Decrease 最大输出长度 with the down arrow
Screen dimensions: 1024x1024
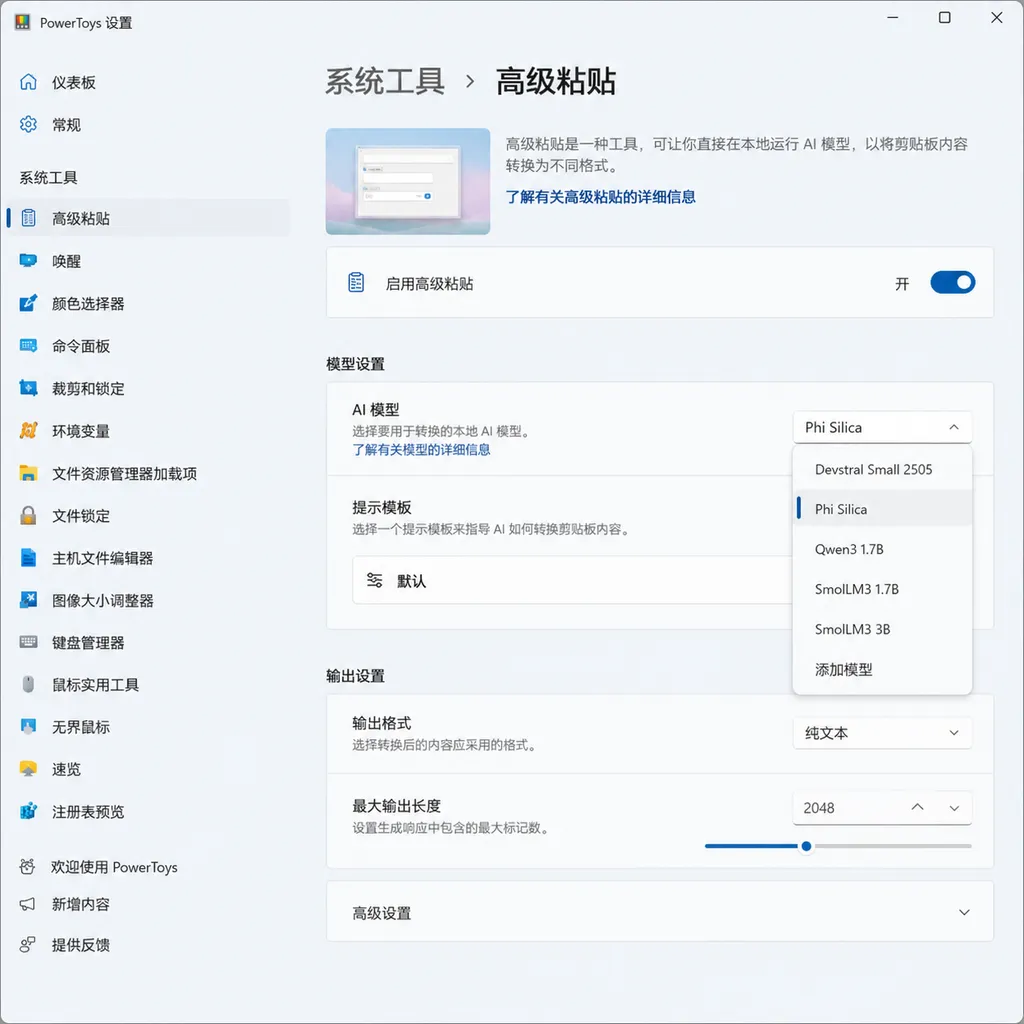(954, 807)
